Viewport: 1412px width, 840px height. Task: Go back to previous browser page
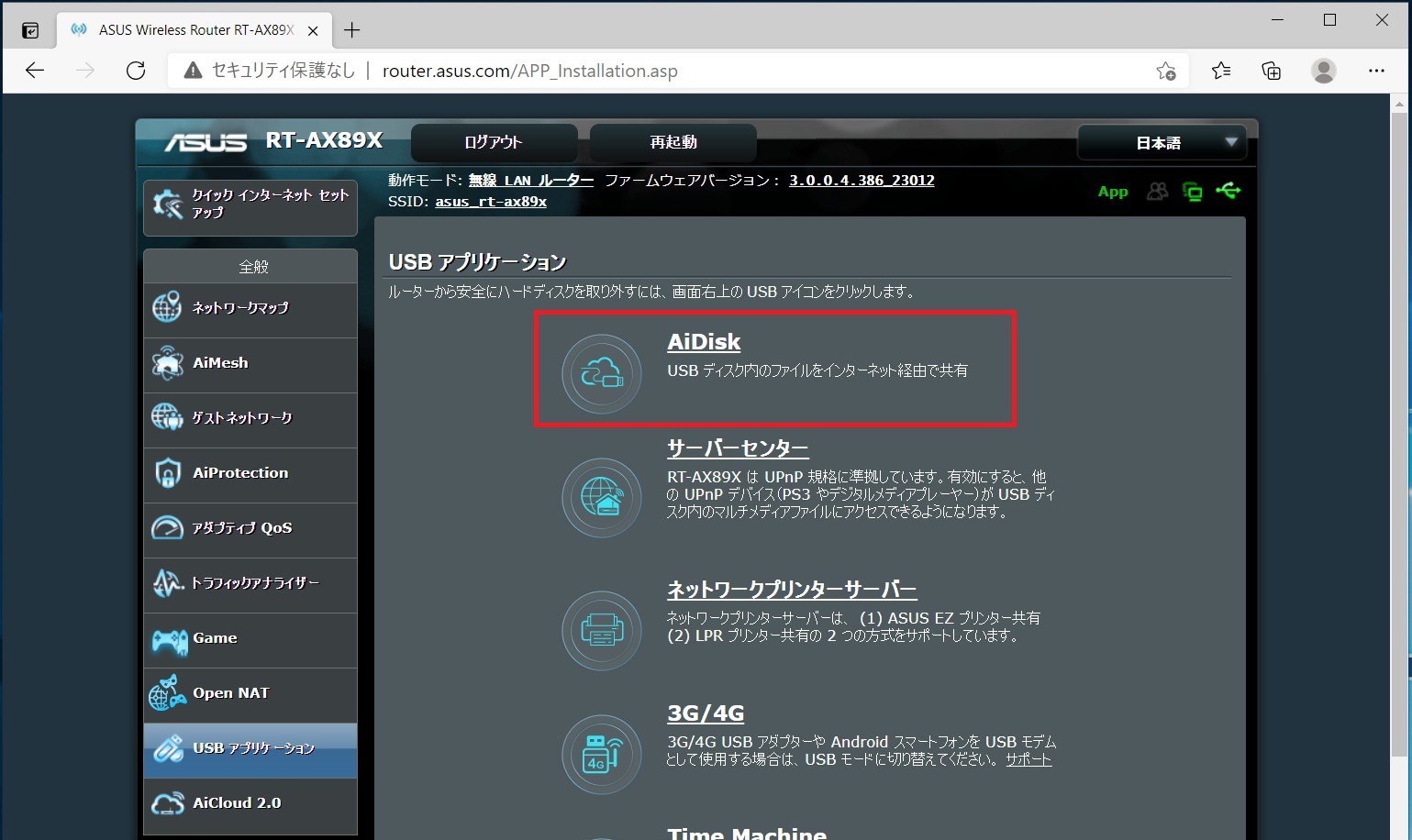click(35, 71)
